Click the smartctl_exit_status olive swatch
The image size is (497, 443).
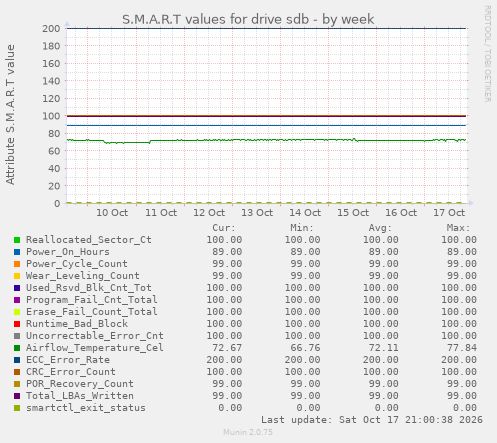pos(17,408)
